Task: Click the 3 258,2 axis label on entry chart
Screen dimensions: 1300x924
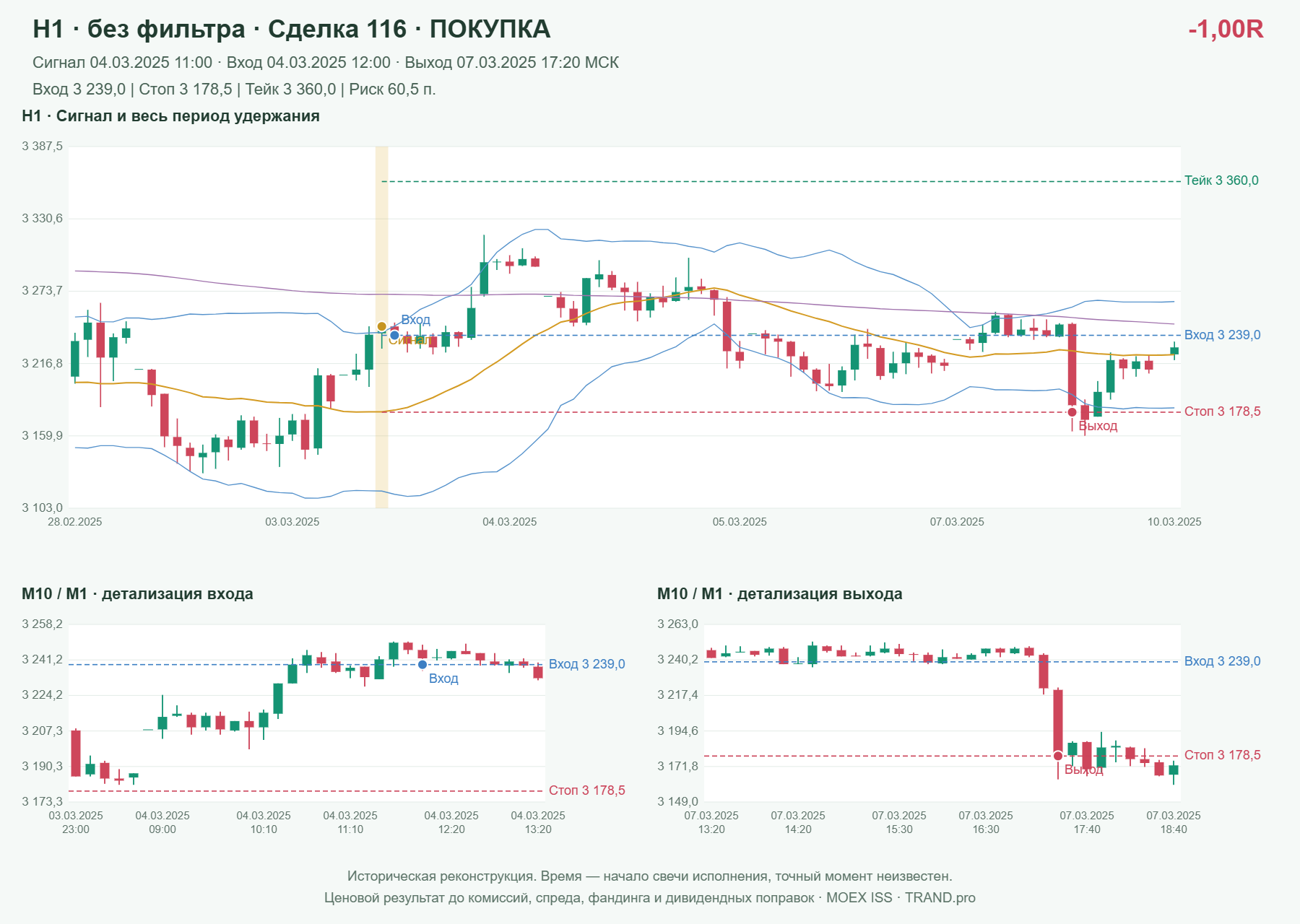Action: pyautogui.click(x=43, y=624)
